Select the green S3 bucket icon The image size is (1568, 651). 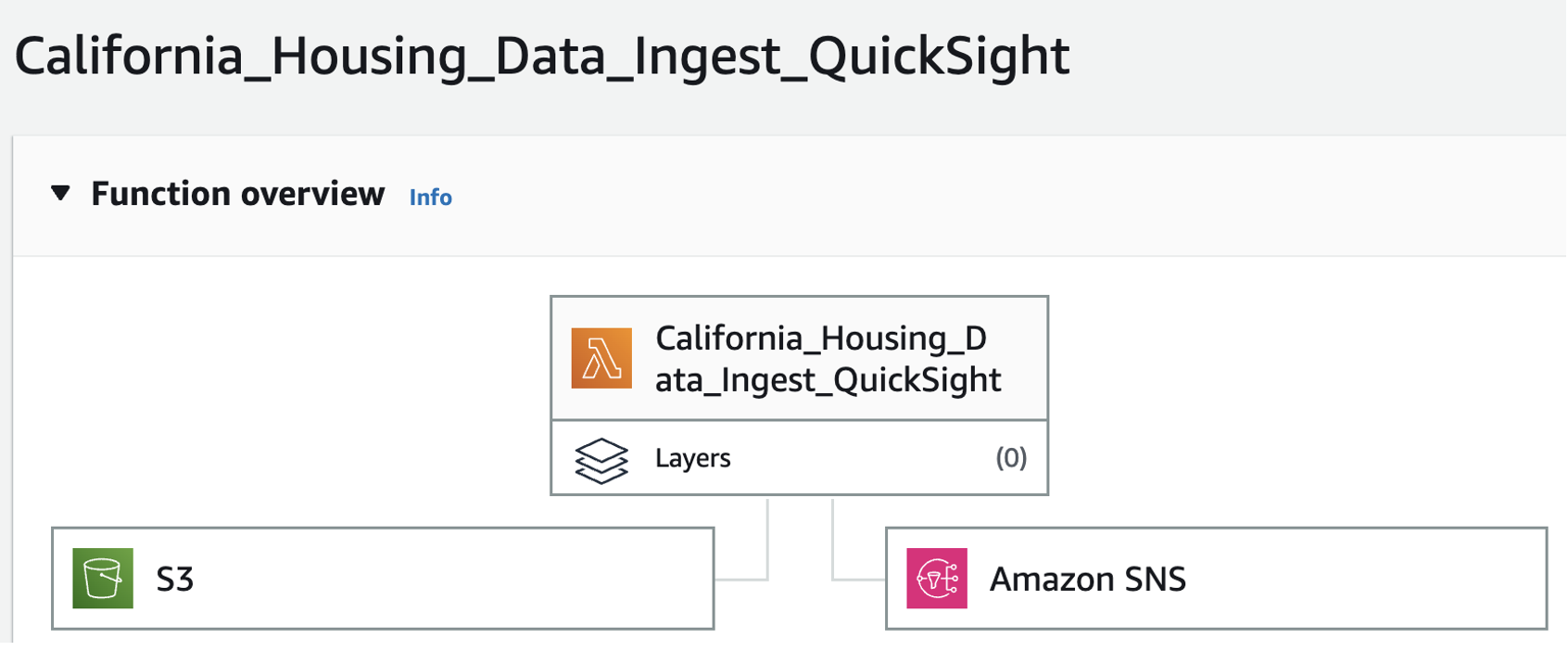pyautogui.click(x=103, y=579)
